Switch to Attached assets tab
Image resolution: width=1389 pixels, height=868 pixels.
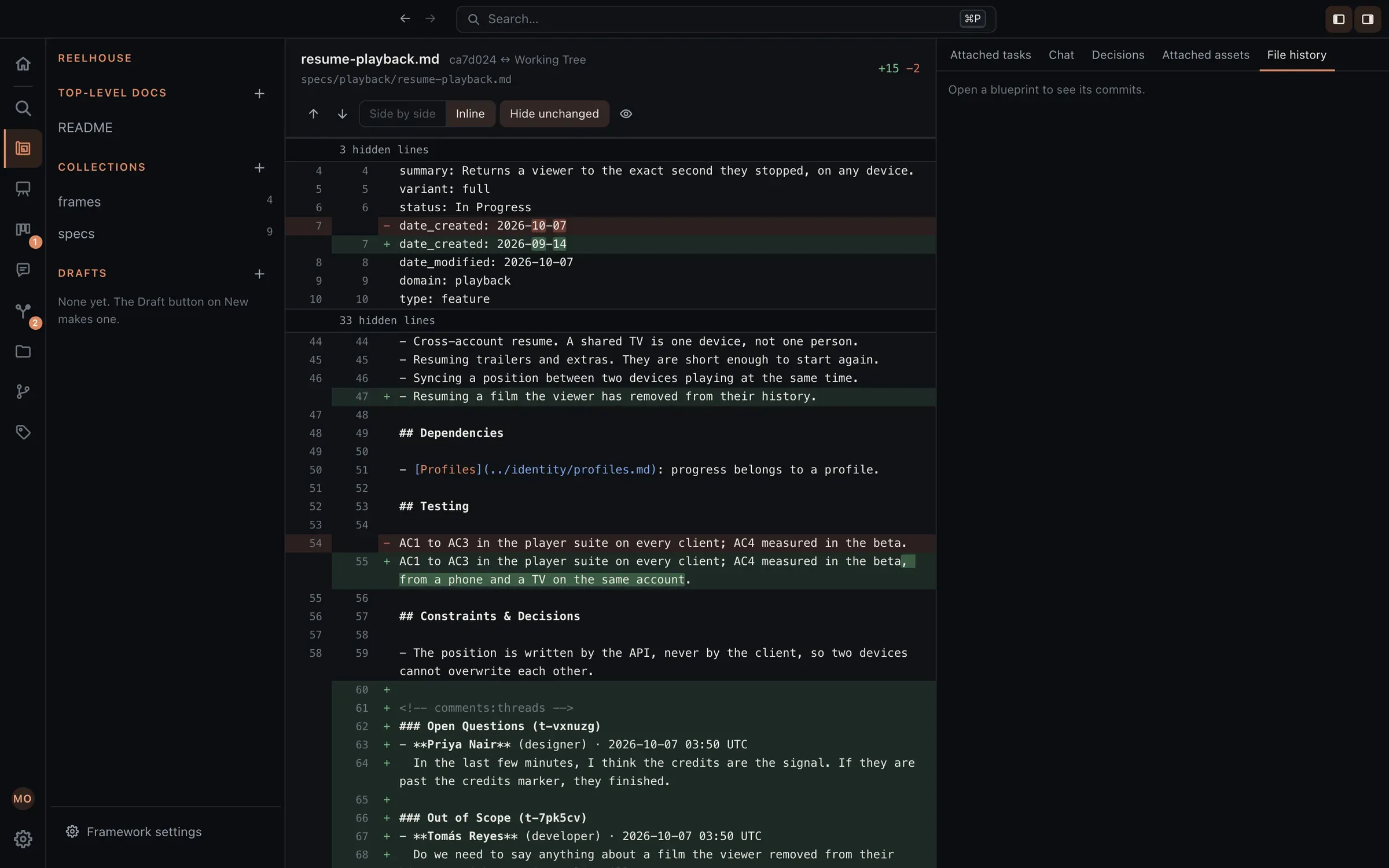tap(1206, 55)
